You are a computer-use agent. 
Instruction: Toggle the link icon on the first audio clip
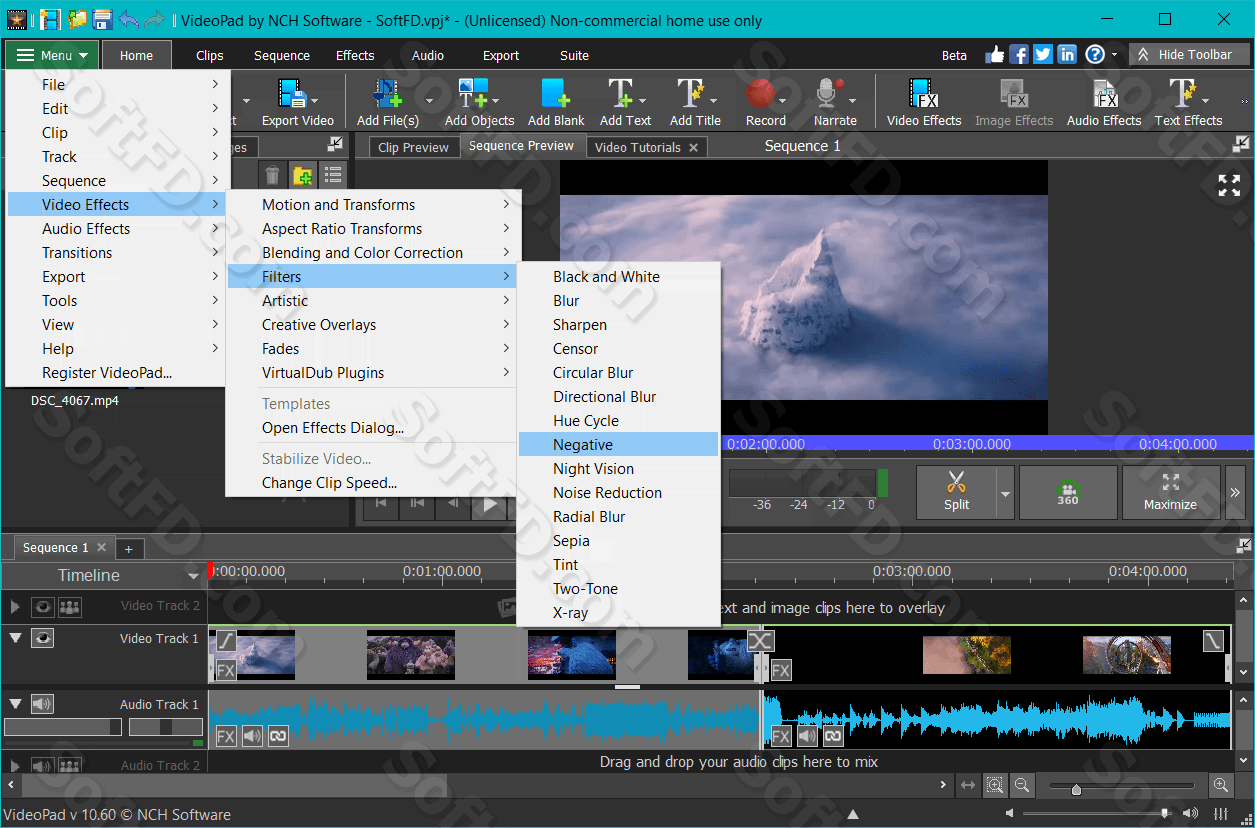pyautogui.click(x=278, y=736)
